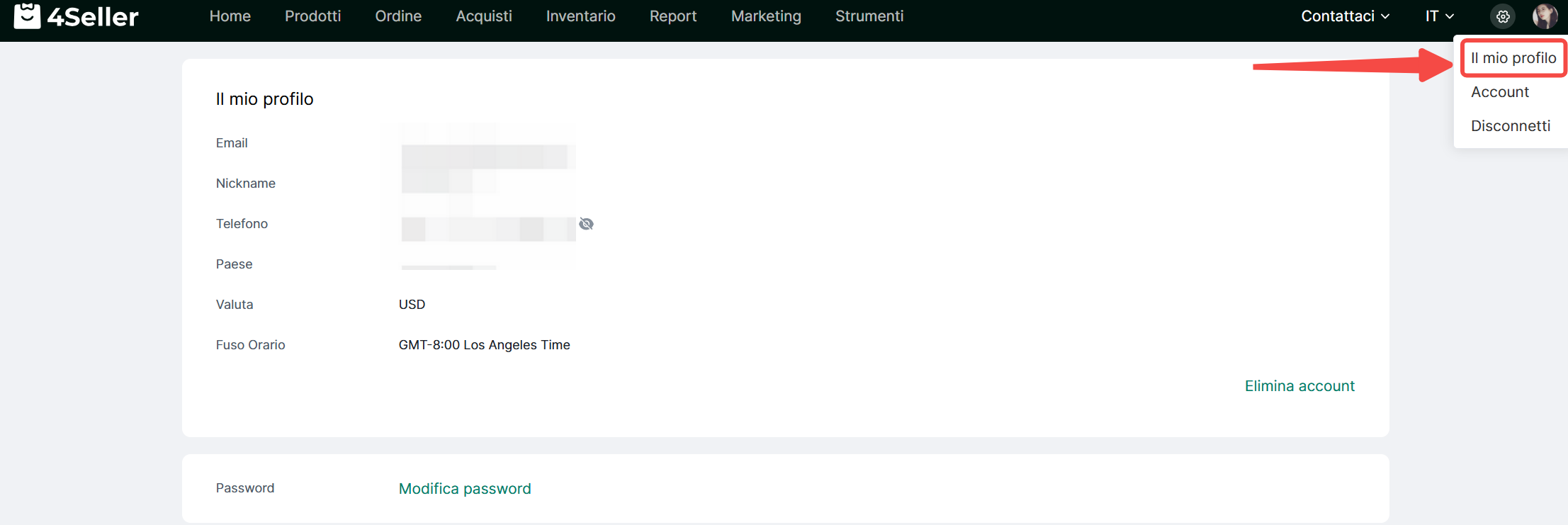Screen dimensions: 1568x525
Task: Open the settings gear icon
Action: pos(1503,16)
